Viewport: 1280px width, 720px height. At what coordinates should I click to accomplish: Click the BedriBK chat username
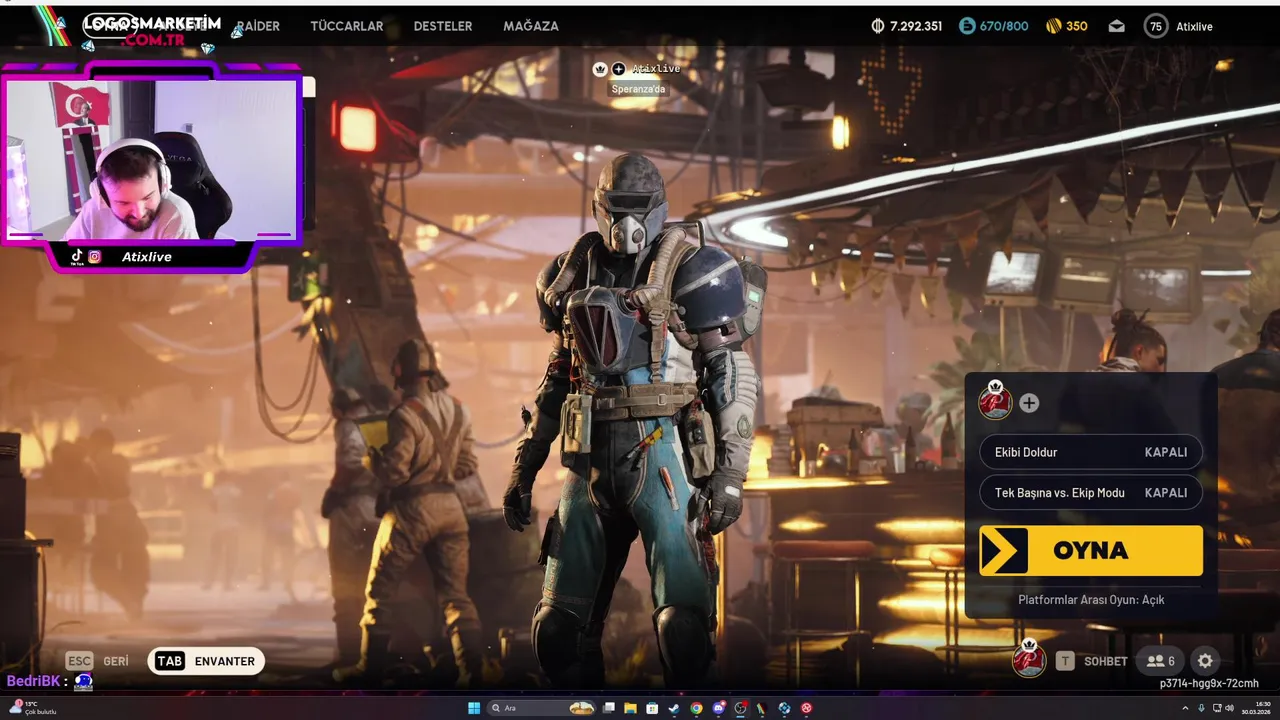tap(33, 681)
